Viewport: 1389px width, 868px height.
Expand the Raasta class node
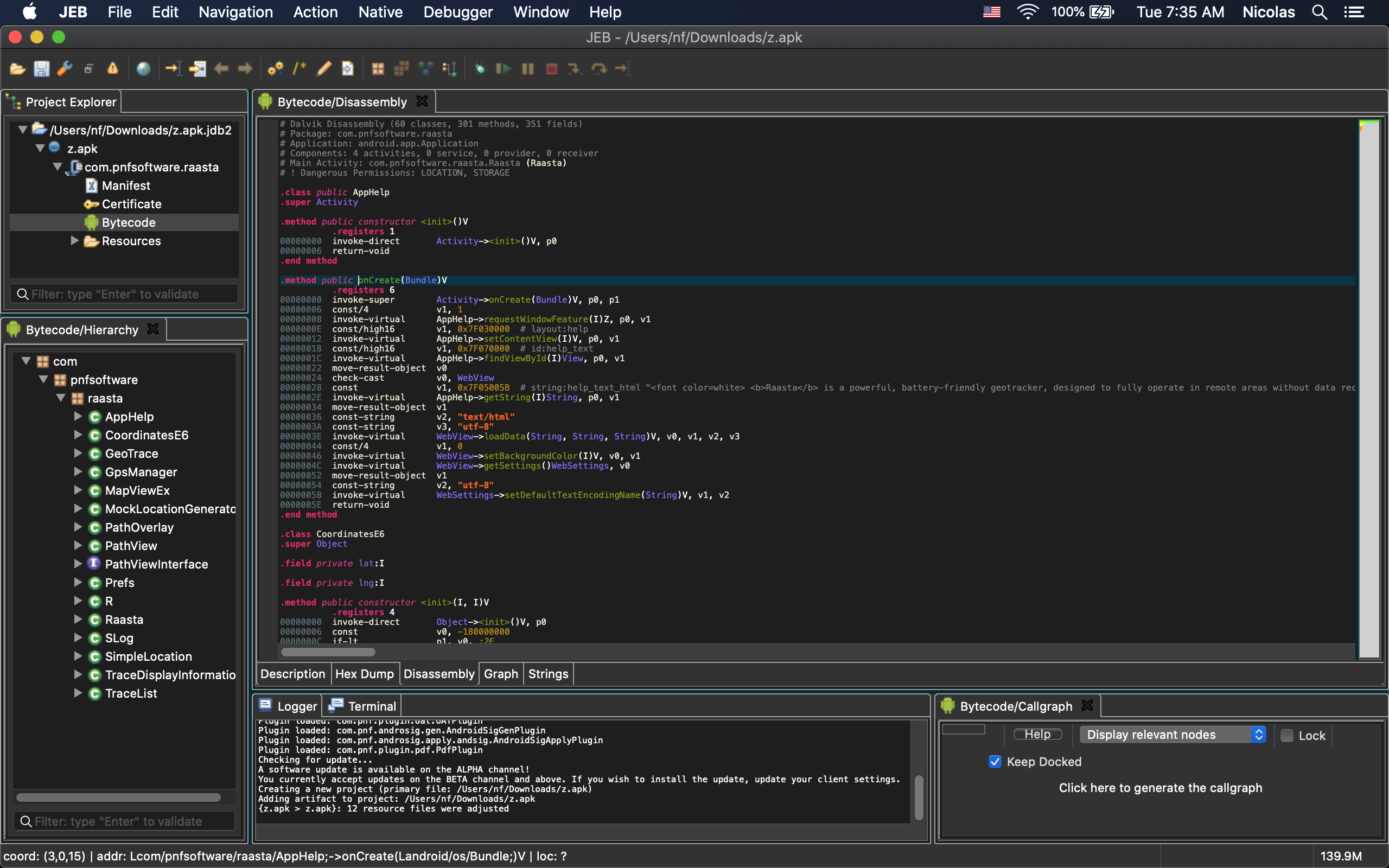[78, 619]
